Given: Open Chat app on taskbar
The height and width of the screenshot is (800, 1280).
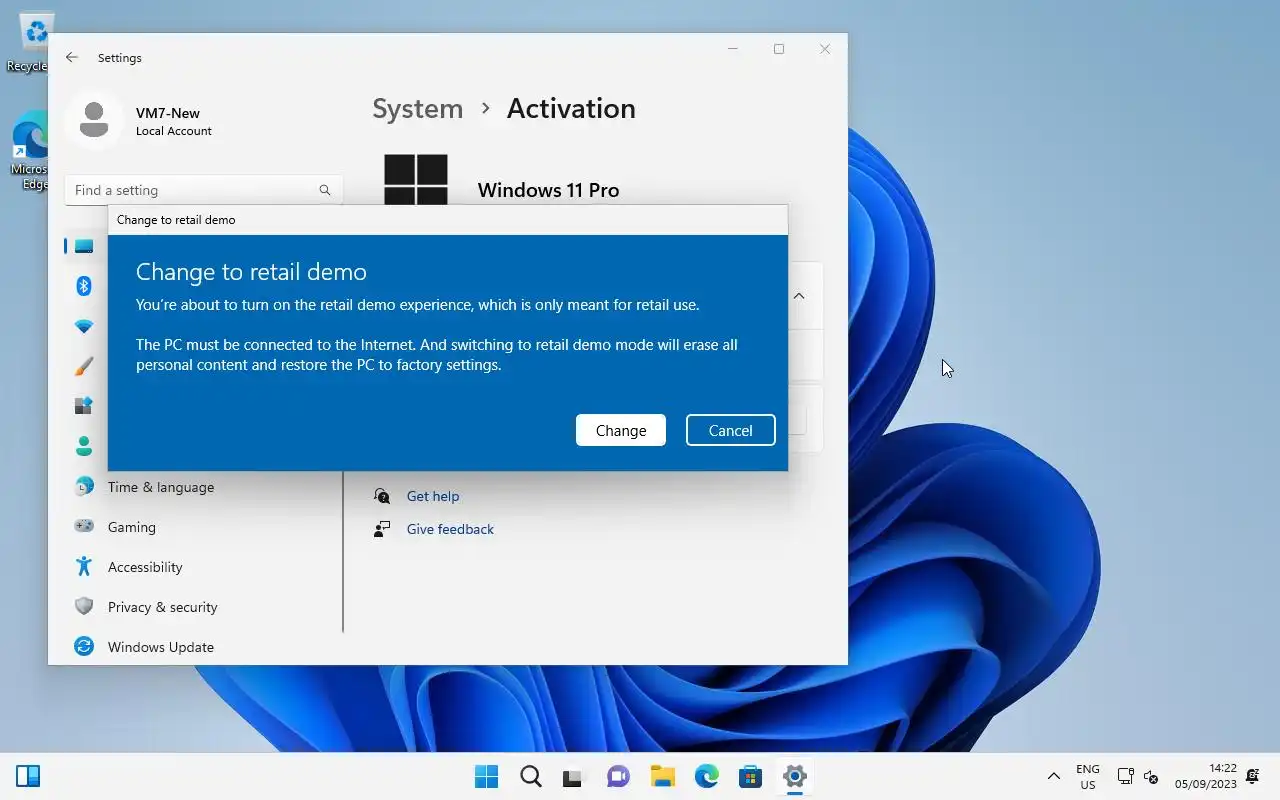Looking at the screenshot, I should tap(619, 776).
